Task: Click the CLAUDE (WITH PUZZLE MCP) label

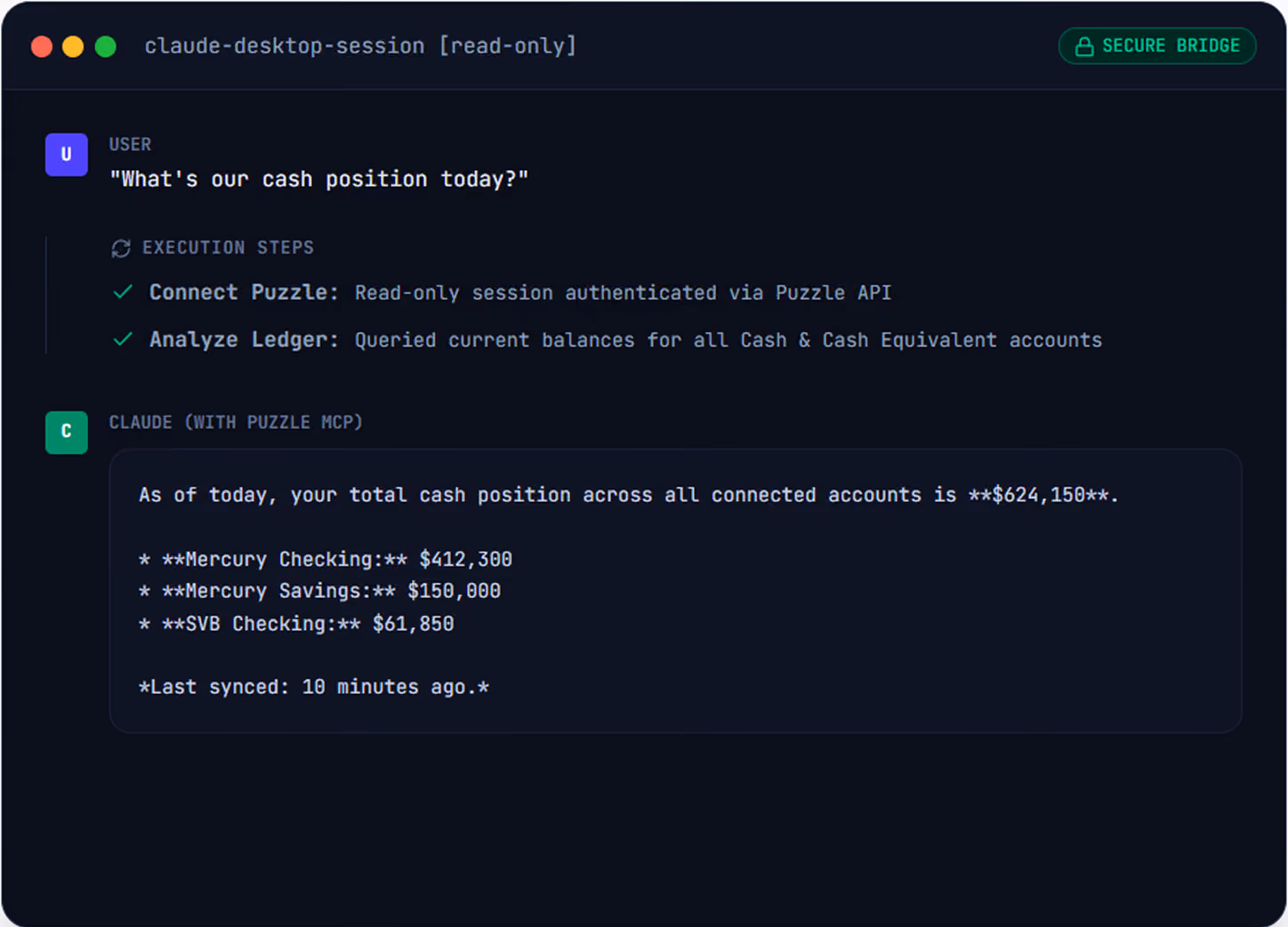Action: pos(236,422)
